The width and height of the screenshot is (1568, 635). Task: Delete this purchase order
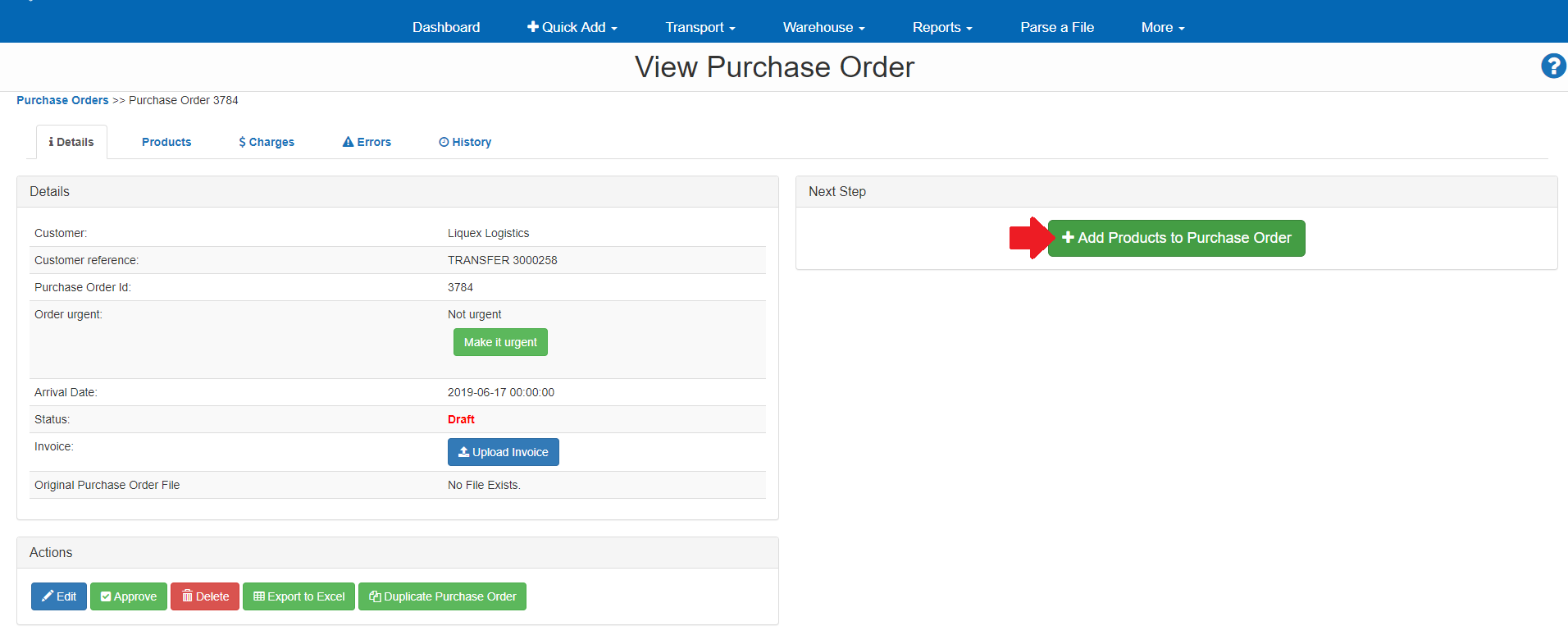click(x=205, y=596)
